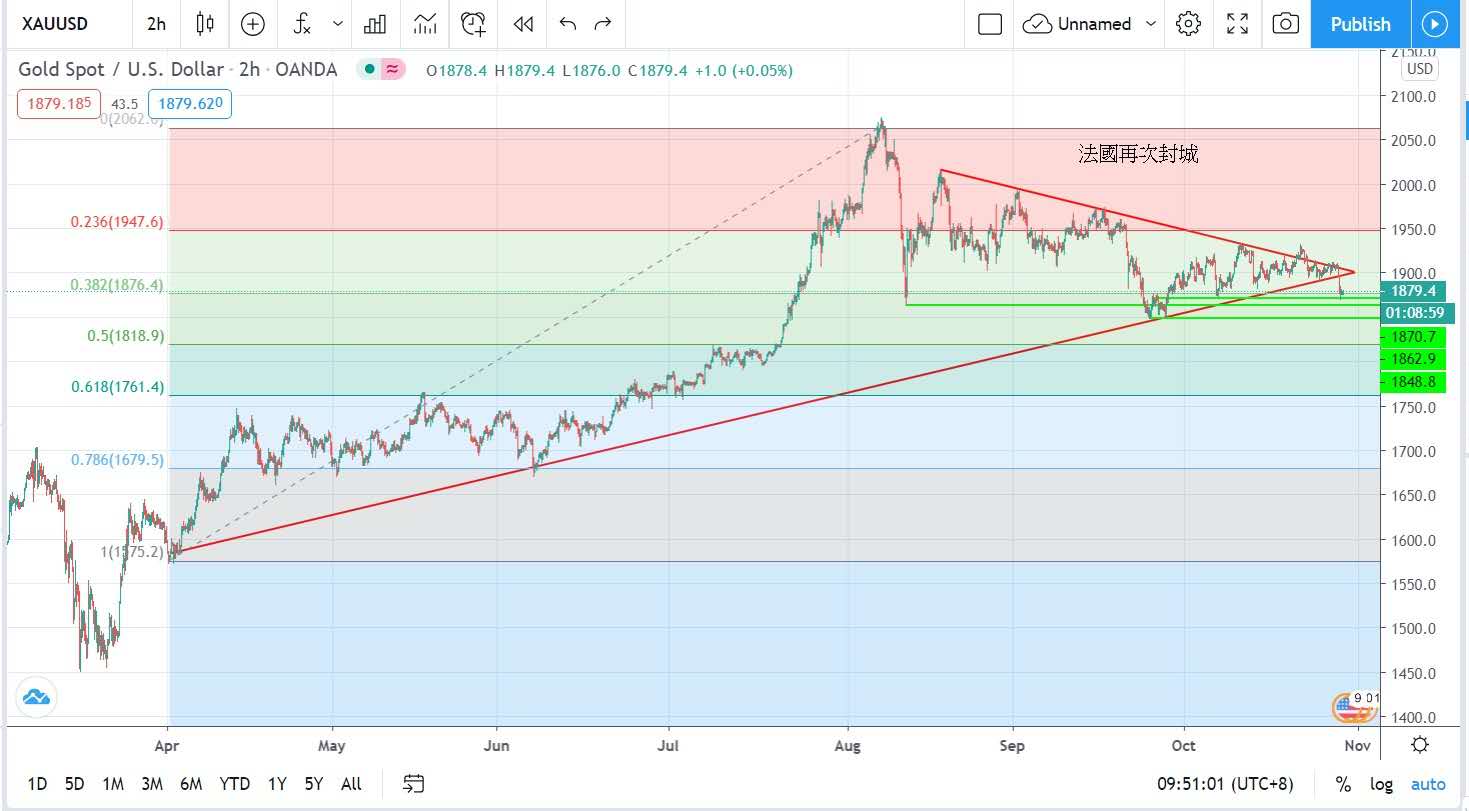Image resolution: width=1469 pixels, height=811 pixels.
Task: Click the compare or add symbol icon
Action: [253, 24]
